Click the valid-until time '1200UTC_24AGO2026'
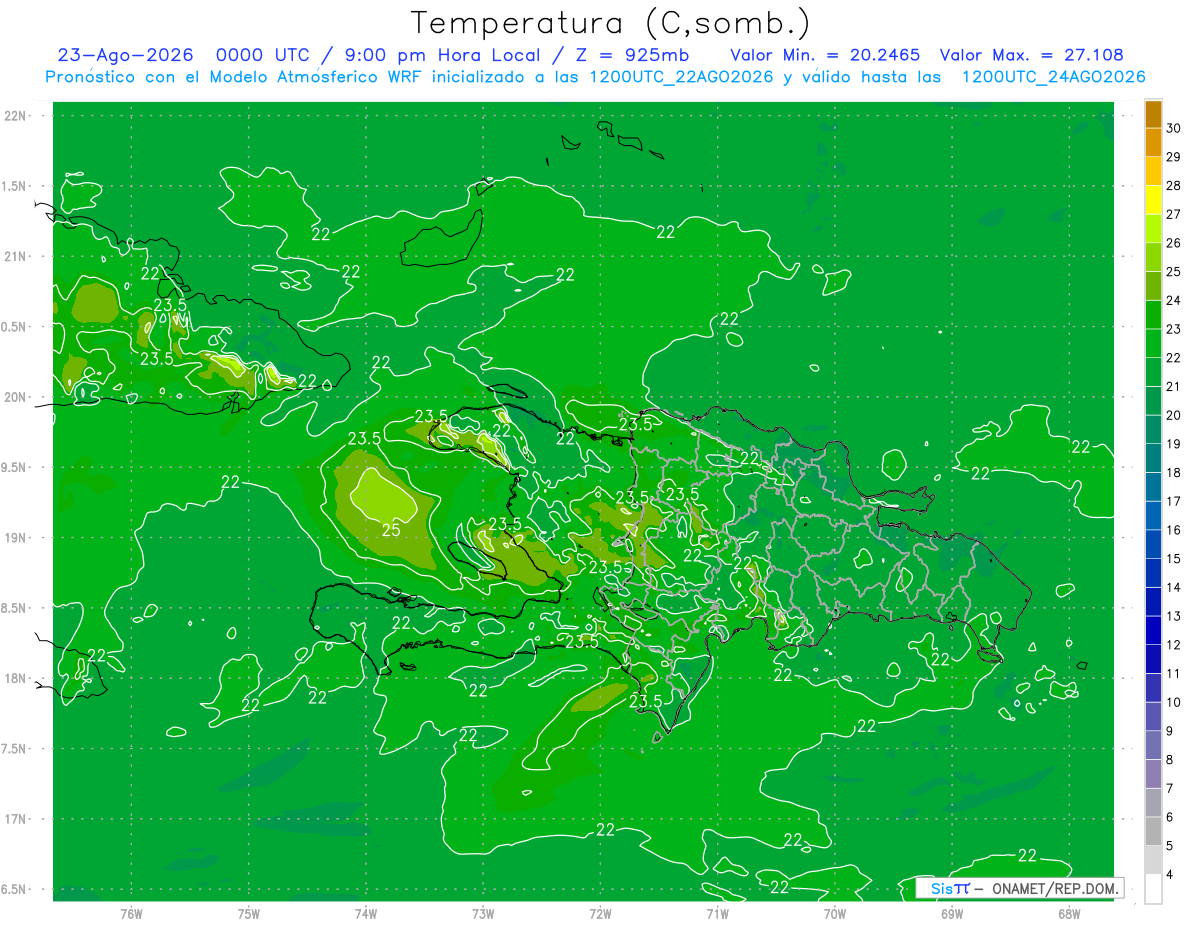This screenshot has height=927, width=1200. point(1053,77)
